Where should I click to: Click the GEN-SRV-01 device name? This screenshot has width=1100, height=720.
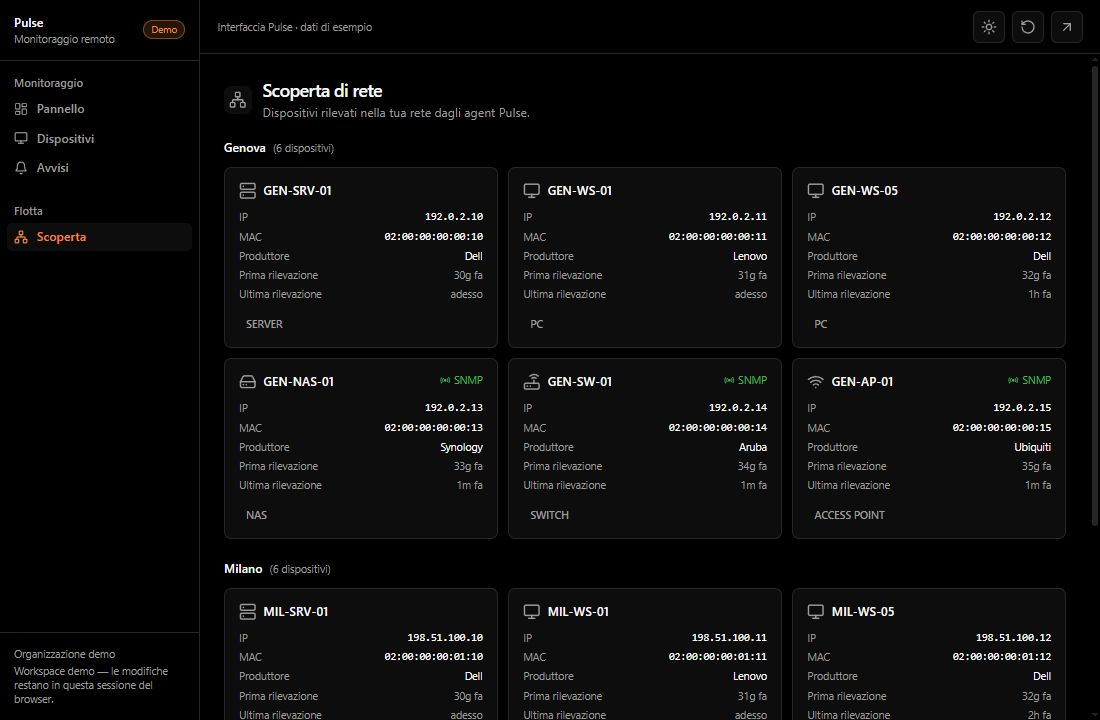(297, 190)
